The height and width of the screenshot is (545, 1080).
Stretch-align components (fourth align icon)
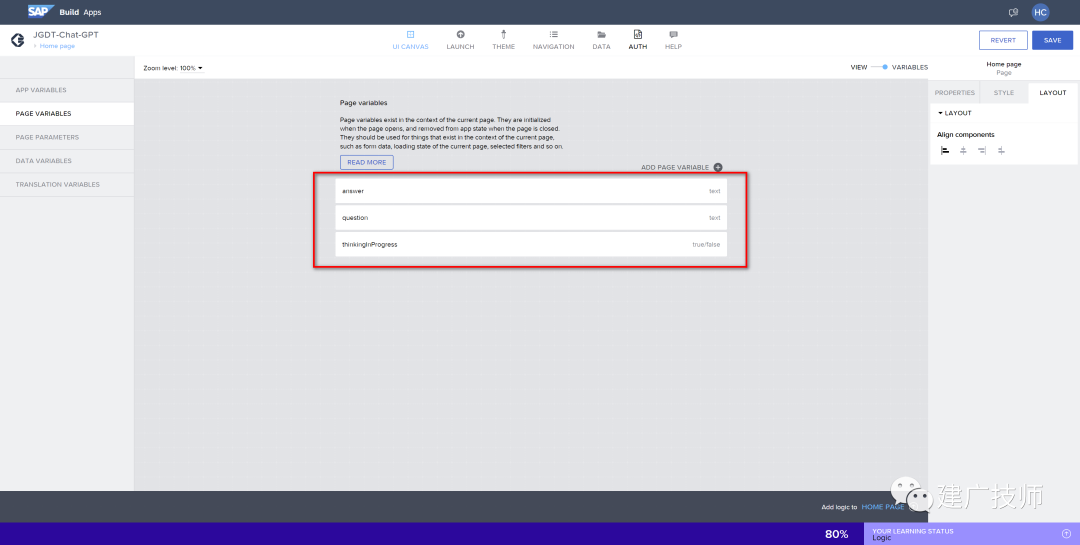[x=1001, y=150]
